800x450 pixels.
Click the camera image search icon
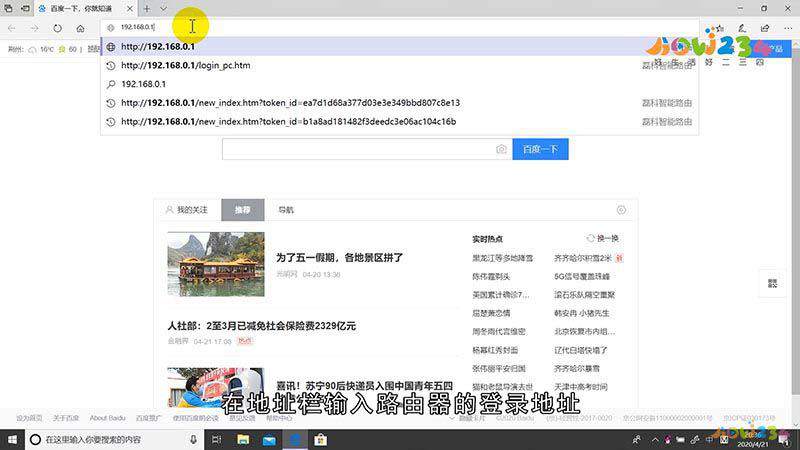[x=501, y=149]
